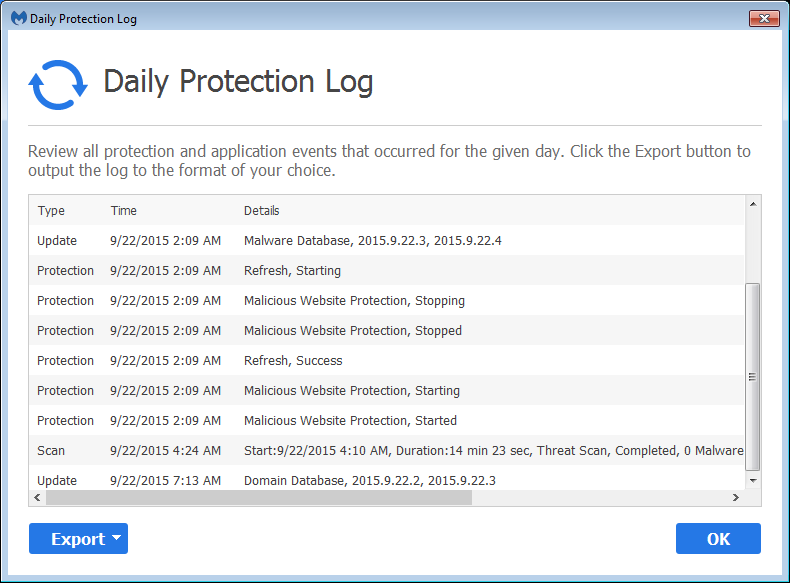Click the vertical scrollbar up arrow

753,204
